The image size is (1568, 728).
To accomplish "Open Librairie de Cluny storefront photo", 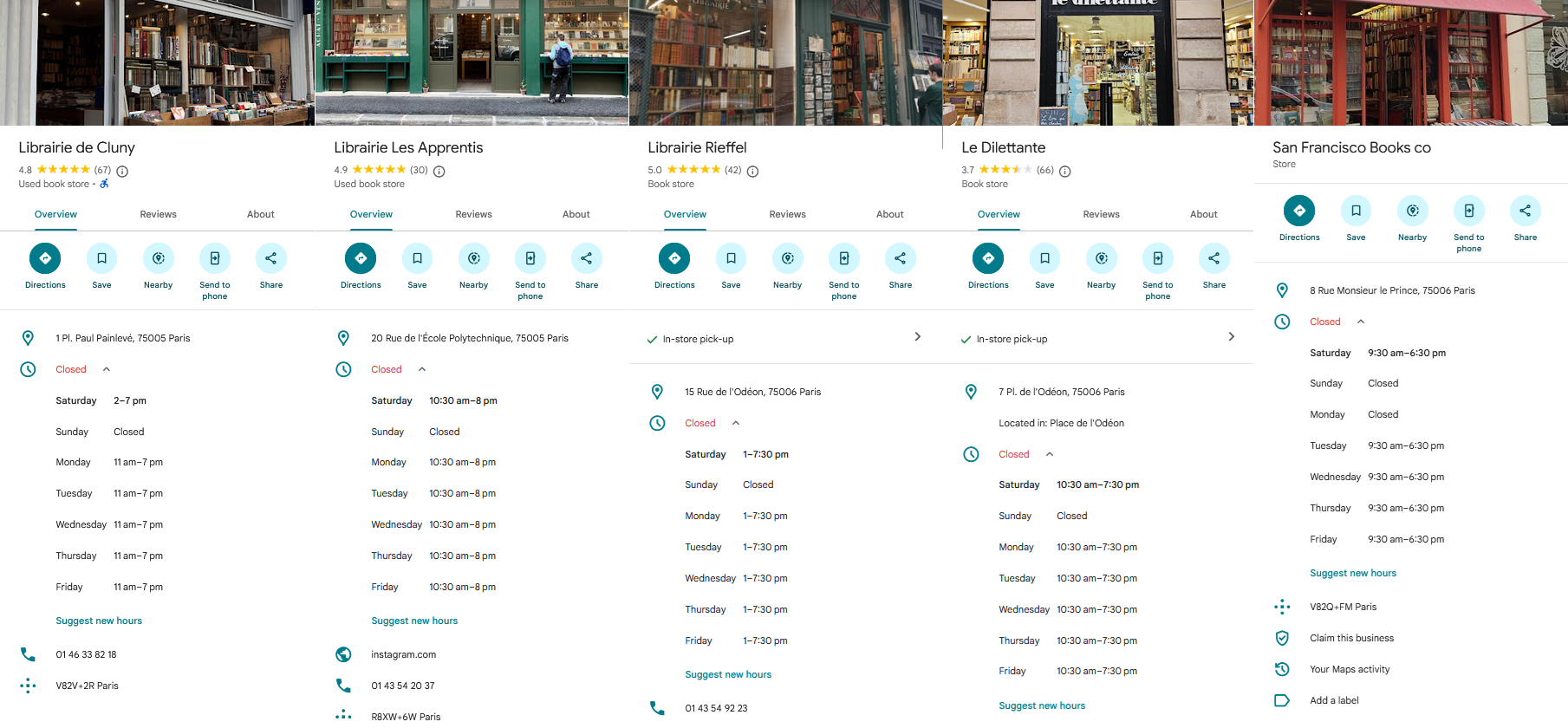I will 157,62.
